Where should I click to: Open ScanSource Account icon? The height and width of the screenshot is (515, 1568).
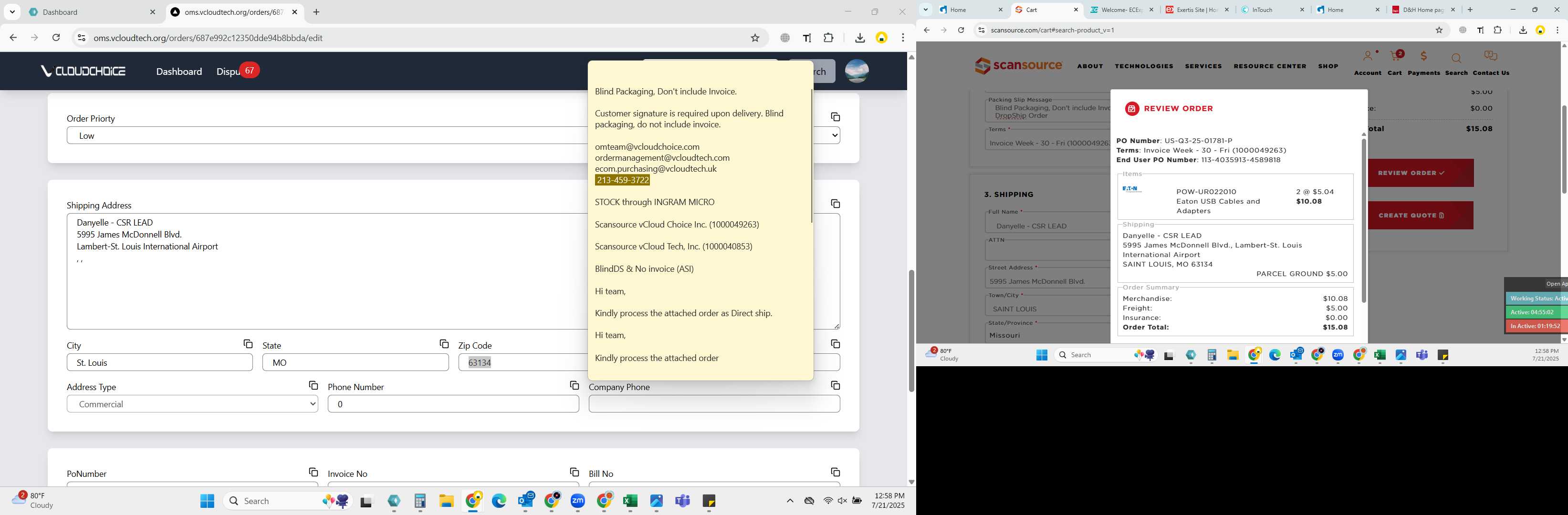tap(1368, 57)
